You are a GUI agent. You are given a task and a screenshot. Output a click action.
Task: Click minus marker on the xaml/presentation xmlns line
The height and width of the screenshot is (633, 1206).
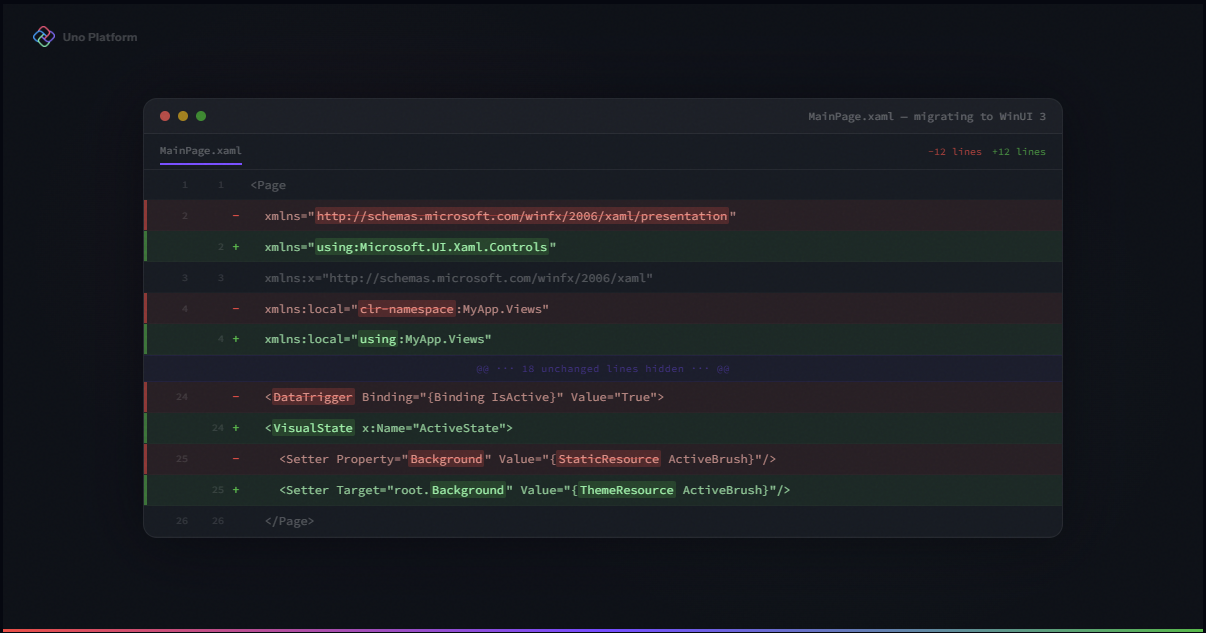(236, 216)
